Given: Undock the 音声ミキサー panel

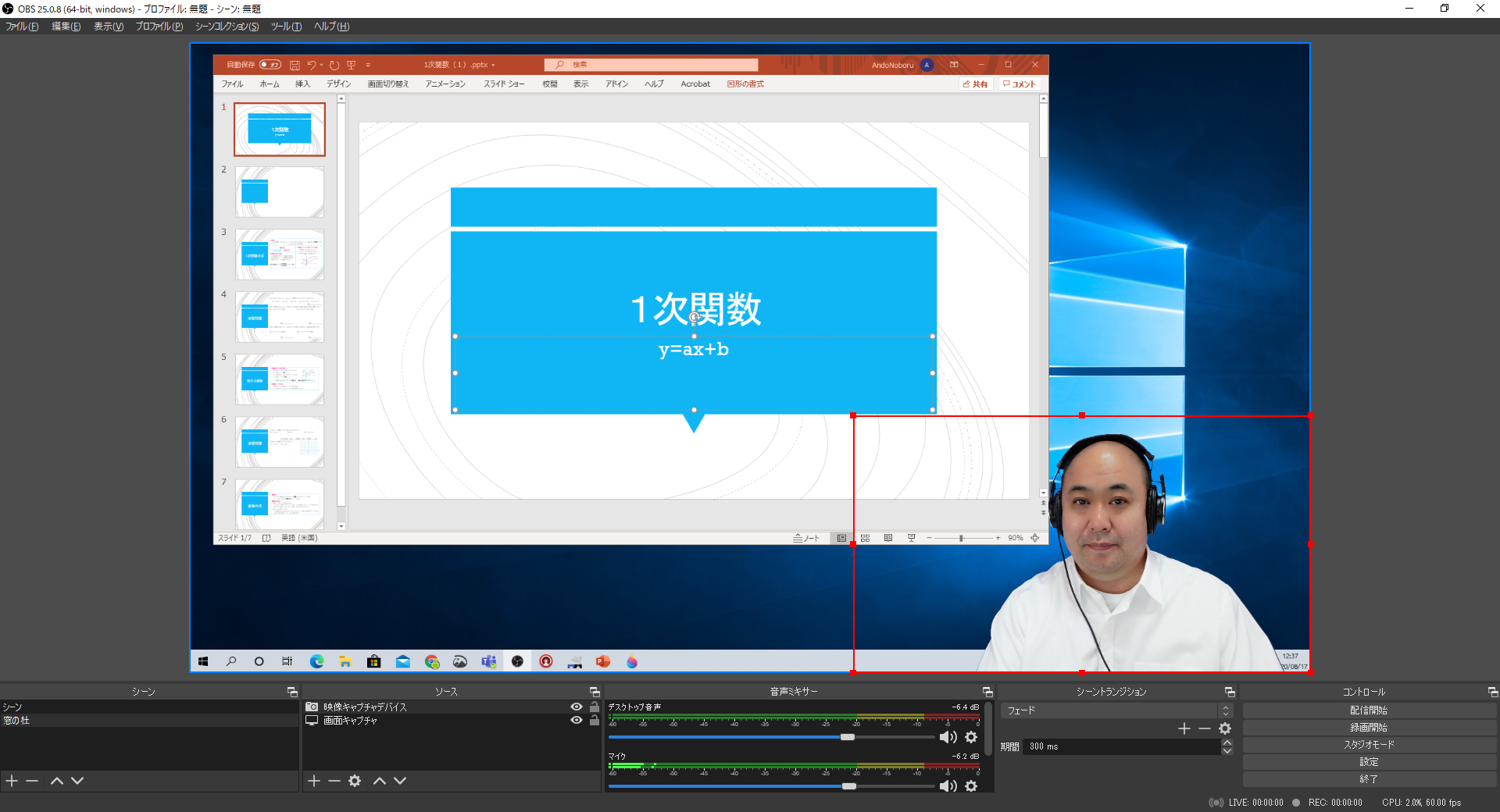Looking at the screenshot, I should [987, 692].
